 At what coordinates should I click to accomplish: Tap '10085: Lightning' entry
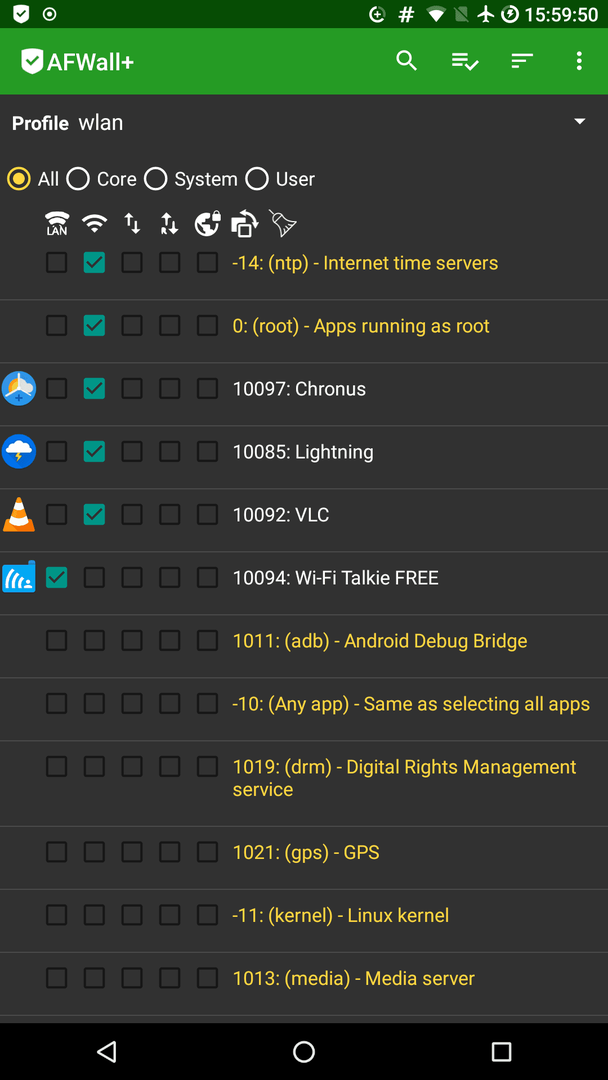tap(303, 452)
